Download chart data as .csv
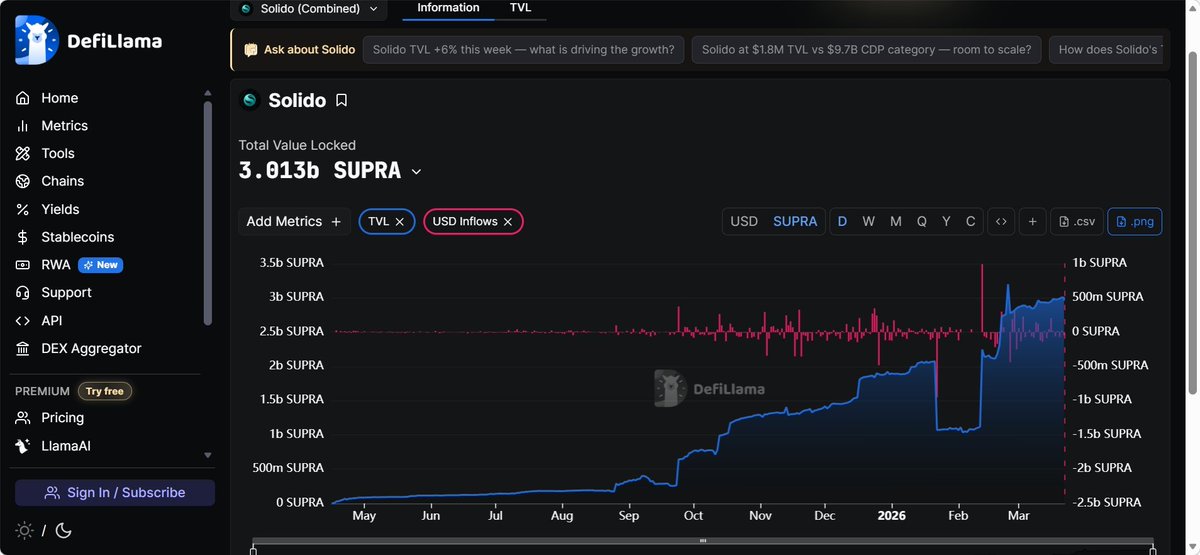The image size is (1200, 555). click(1077, 221)
